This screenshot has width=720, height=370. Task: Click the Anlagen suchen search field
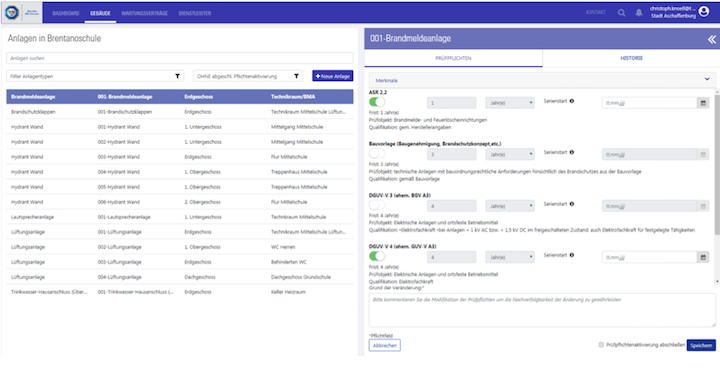click(x=180, y=58)
